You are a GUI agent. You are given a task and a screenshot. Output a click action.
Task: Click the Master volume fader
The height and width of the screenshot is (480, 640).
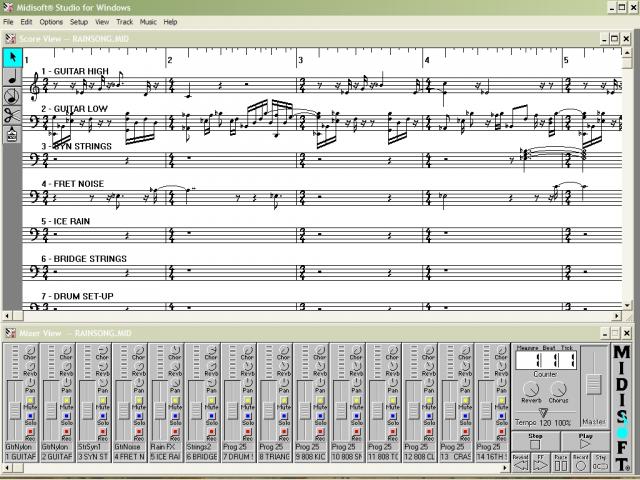594,384
